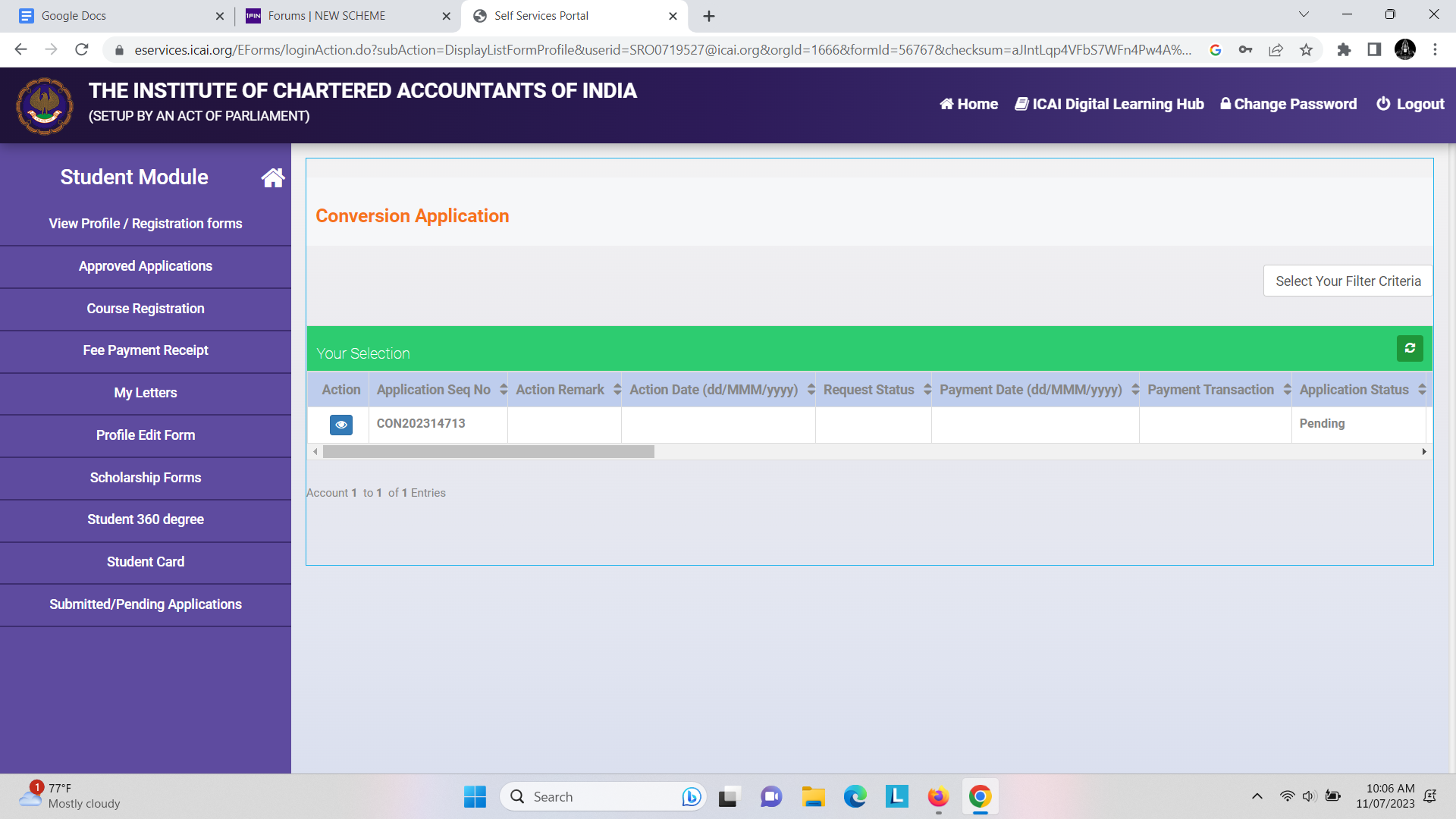The width and height of the screenshot is (1456, 819).
Task: Open Fee Payment Receipt in sidebar
Action: pos(146,350)
